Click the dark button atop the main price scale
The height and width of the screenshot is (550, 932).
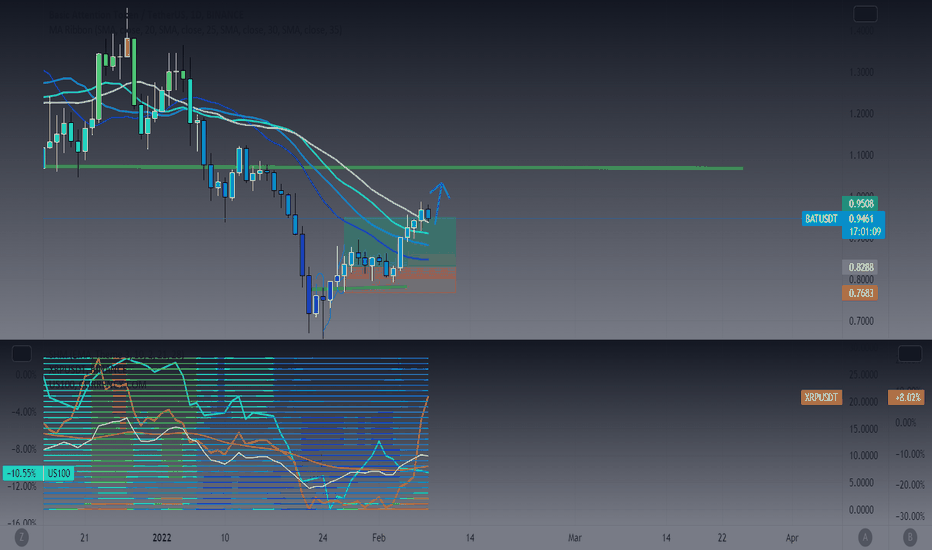865,14
